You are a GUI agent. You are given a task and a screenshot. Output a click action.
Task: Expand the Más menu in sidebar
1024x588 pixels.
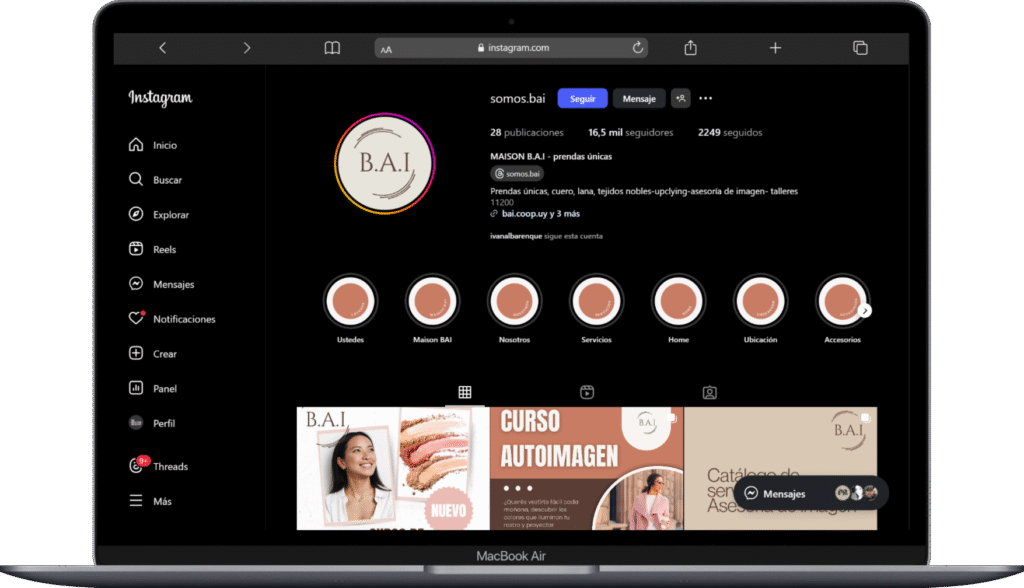coord(136,501)
